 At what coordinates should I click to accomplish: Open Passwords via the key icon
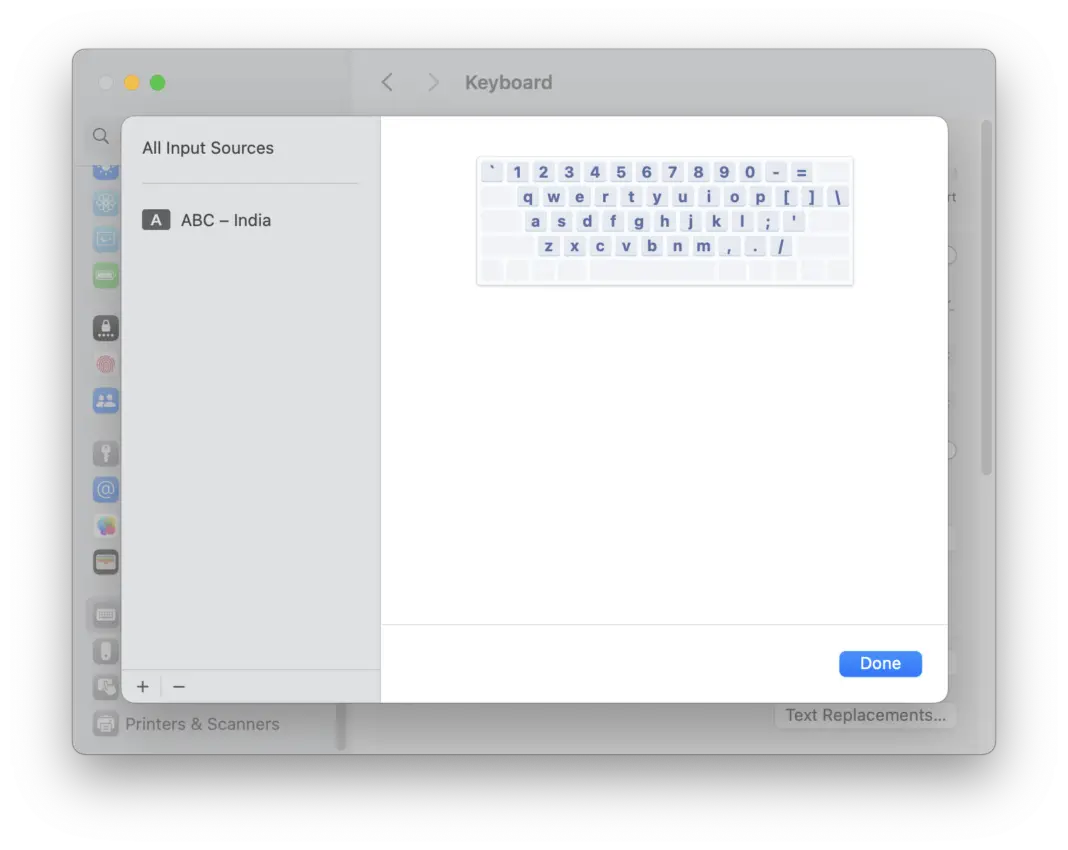pos(106,454)
